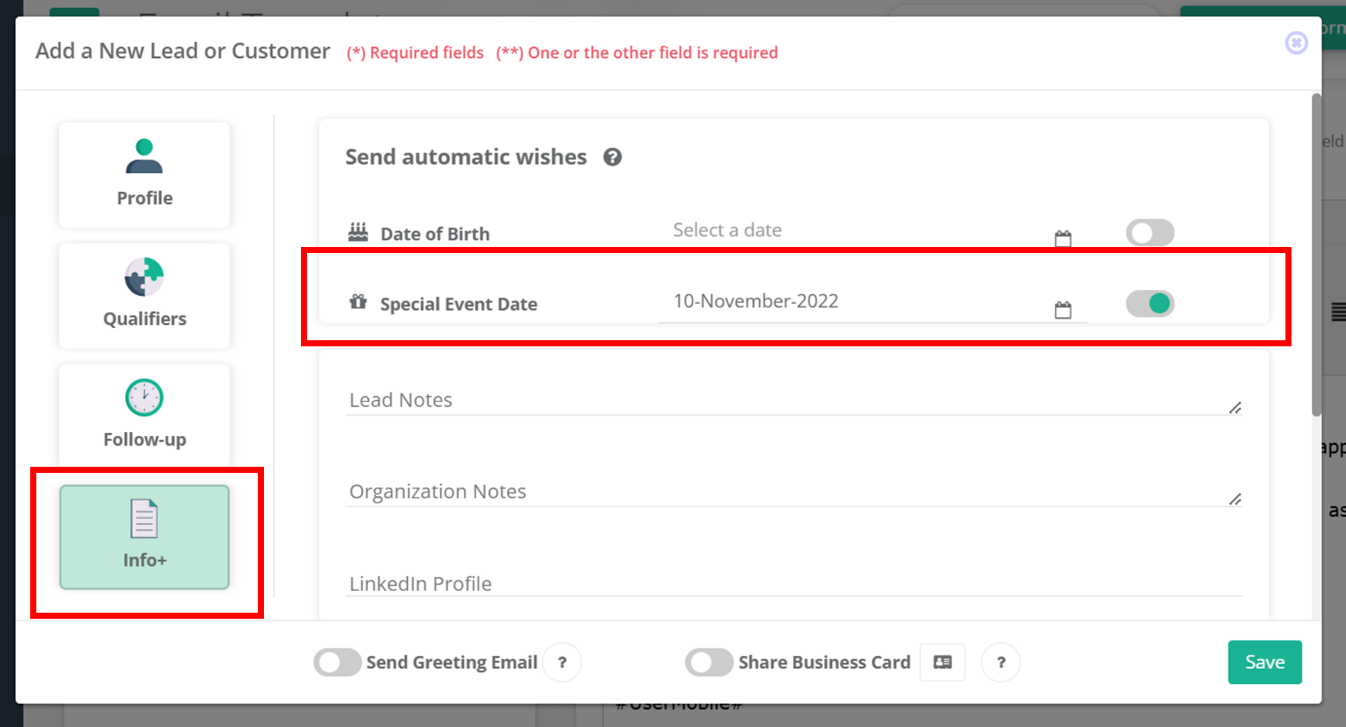Click the help icon beside Send automatic wishes
The width and height of the screenshot is (1346, 727).
(613, 157)
